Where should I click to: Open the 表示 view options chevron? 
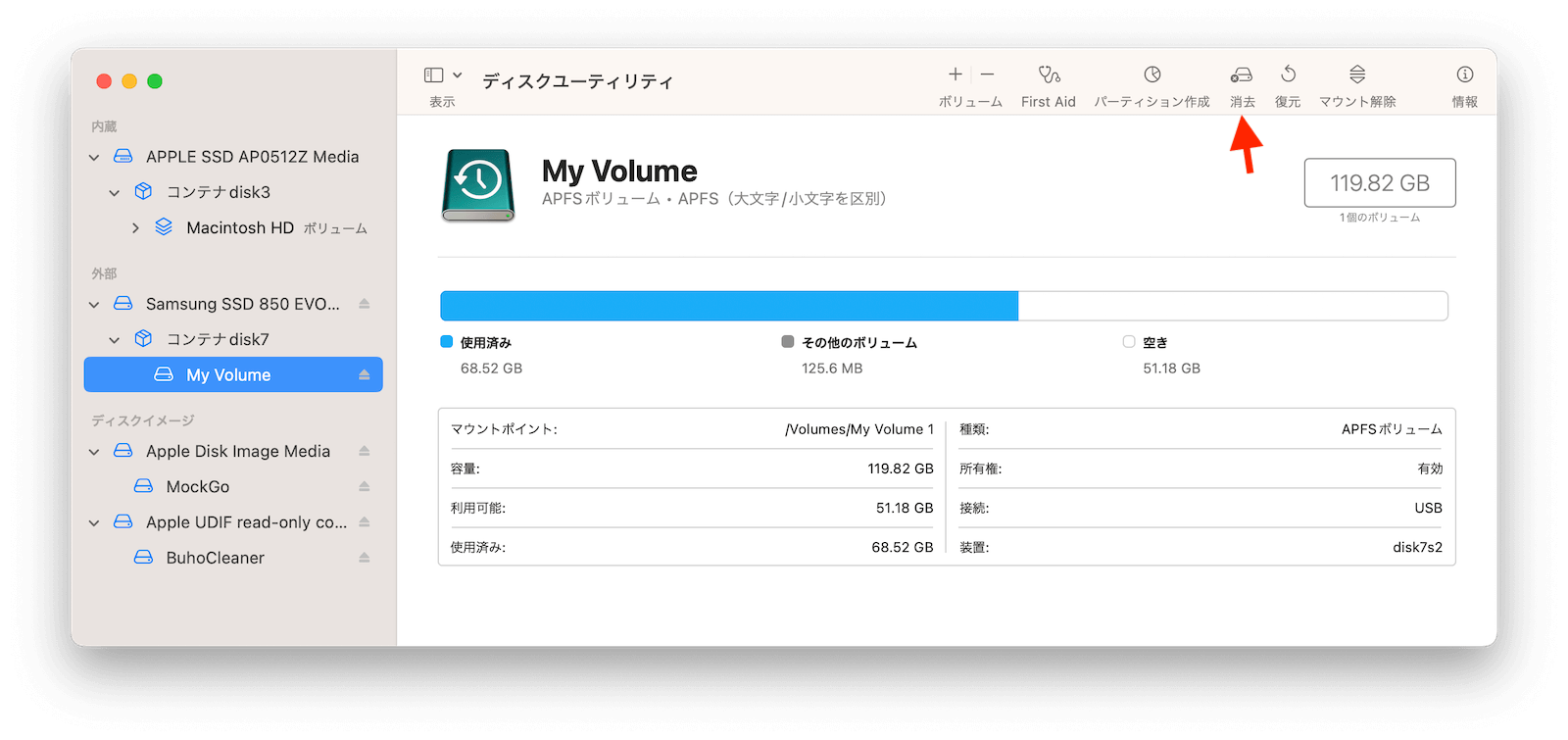click(x=458, y=75)
